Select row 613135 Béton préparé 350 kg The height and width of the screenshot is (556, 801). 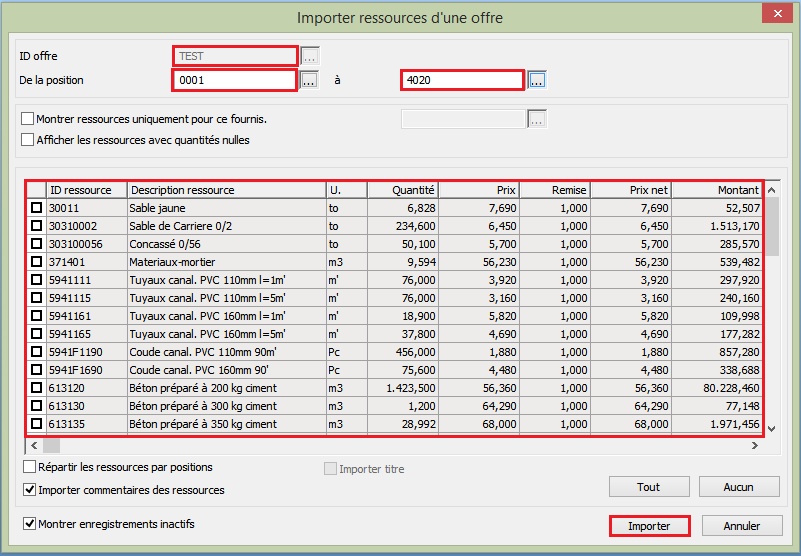pyautogui.click(x=36, y=424)
